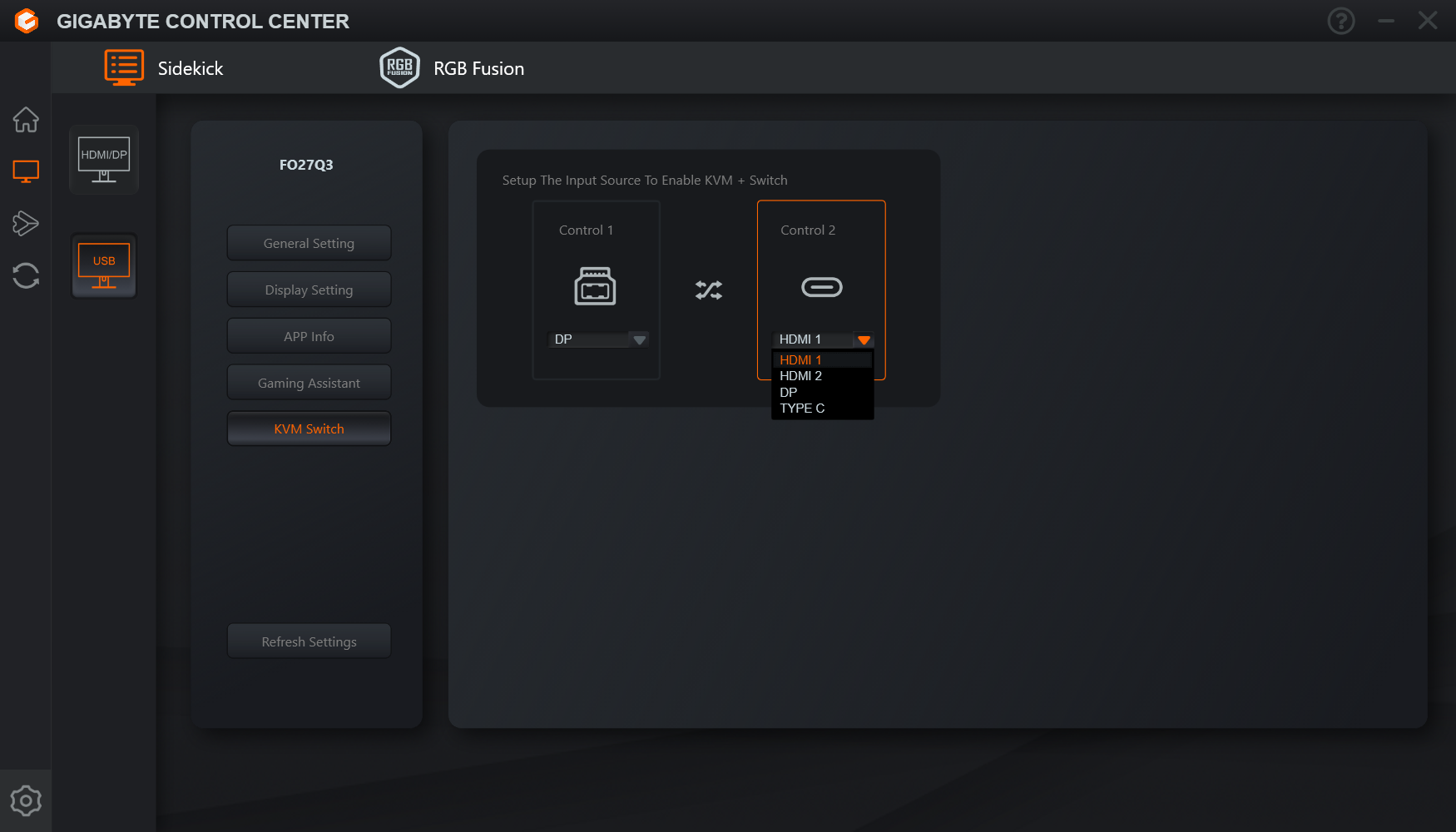This screenshot has width=1456, height=832.
Task: Expand the Control 1 DP dropdown
Action: (x=597, y=339)
